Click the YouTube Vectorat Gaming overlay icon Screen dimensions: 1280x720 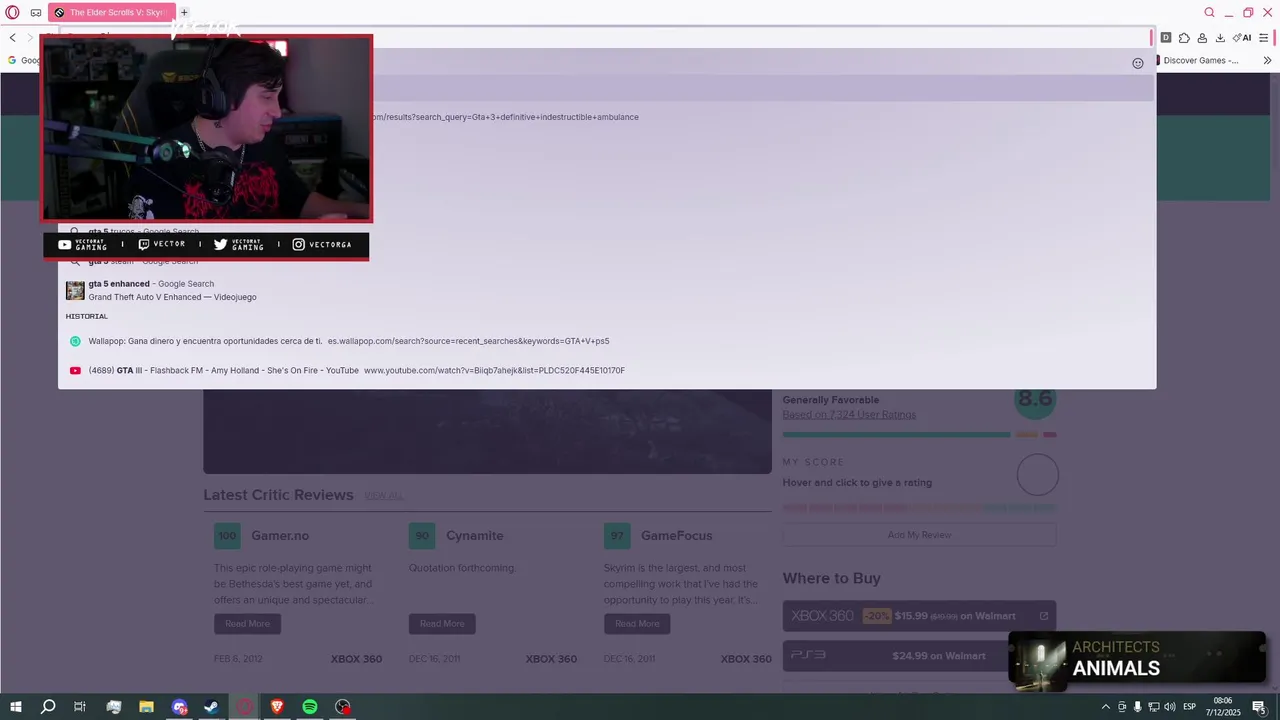click(x=65, y=244)
